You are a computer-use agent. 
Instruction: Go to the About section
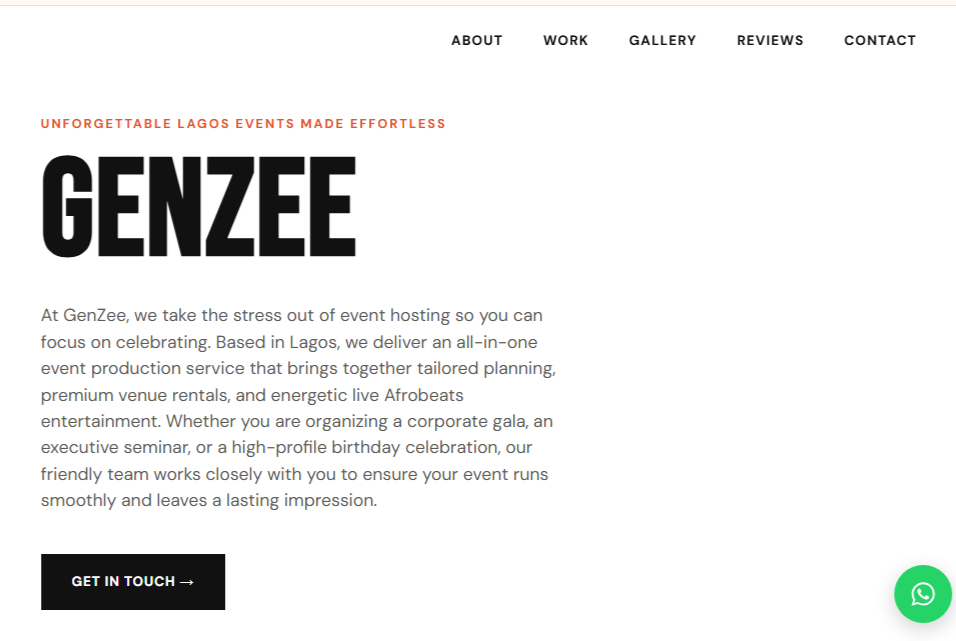pos(477,40)
